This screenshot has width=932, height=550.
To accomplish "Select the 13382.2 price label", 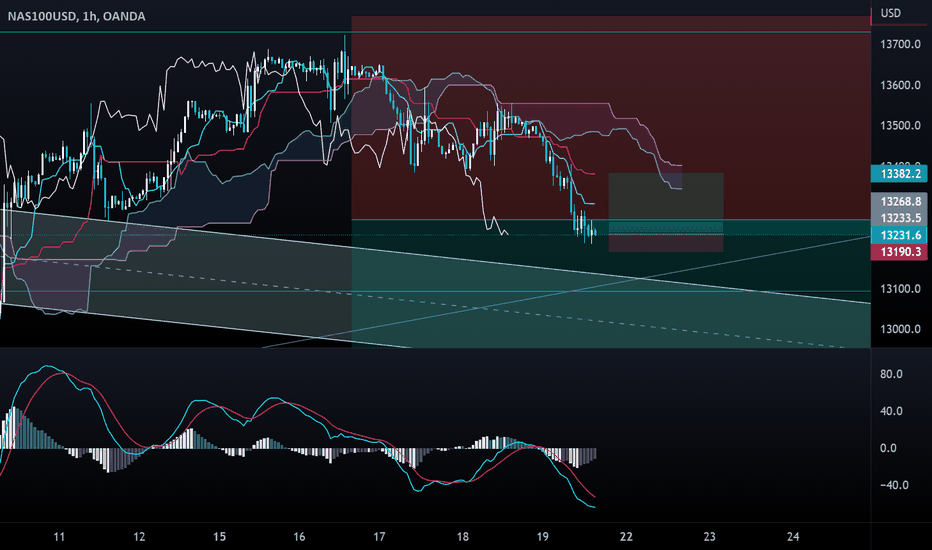I will (900, 174).
